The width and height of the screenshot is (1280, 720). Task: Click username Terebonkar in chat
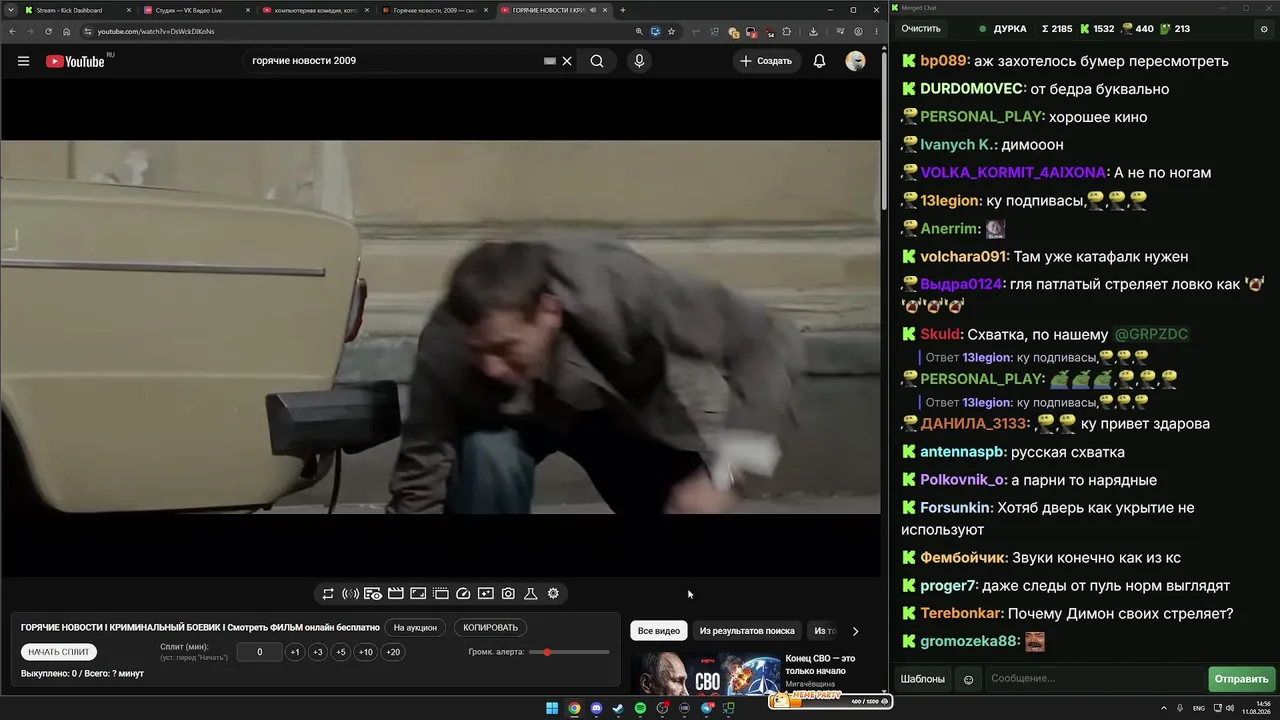click(x=961, y=613)
